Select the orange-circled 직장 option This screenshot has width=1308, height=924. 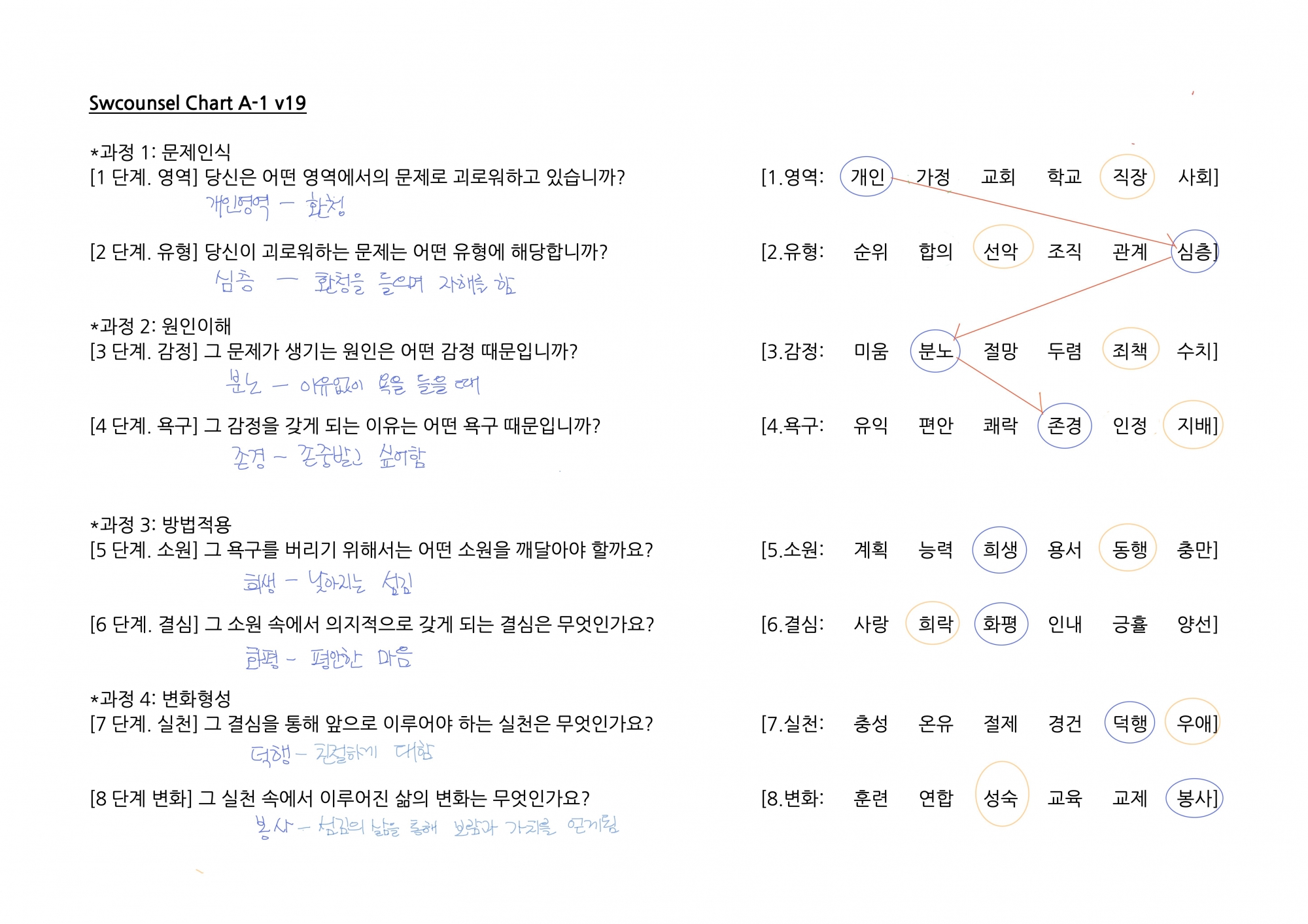(x=1129, y=177)
